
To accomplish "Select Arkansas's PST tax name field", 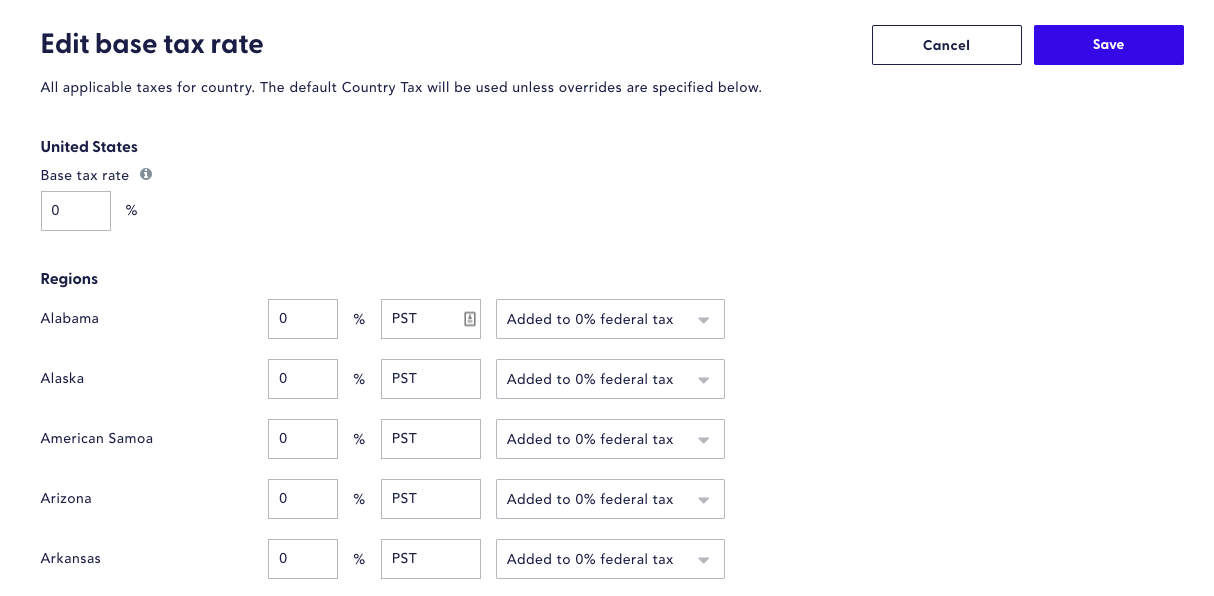I will (430, 558).
